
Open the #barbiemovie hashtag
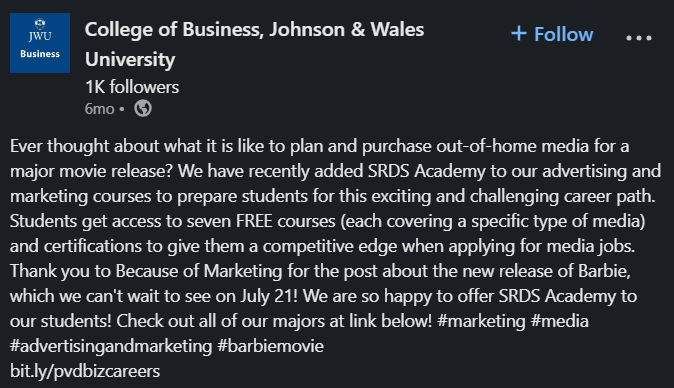click(270, 346)
